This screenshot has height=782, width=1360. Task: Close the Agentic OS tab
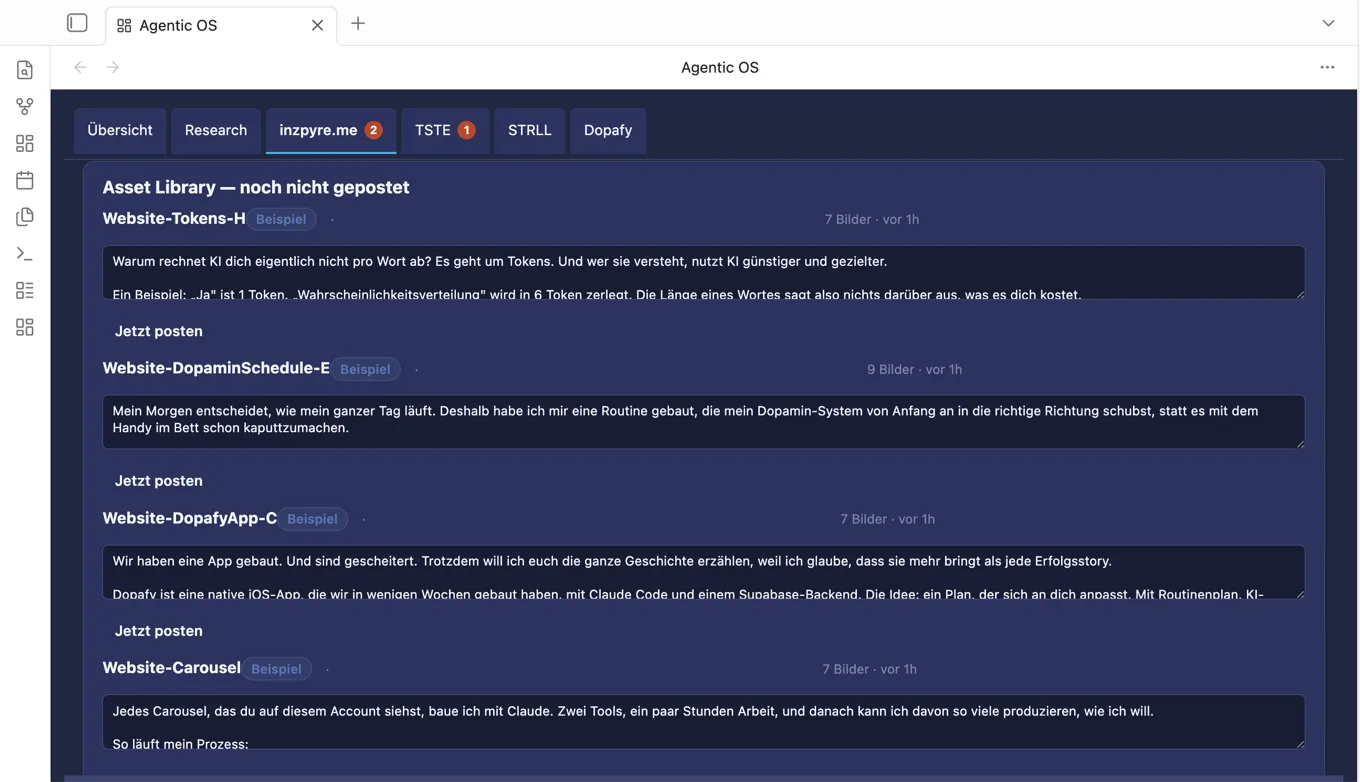(x=317, y=25)
